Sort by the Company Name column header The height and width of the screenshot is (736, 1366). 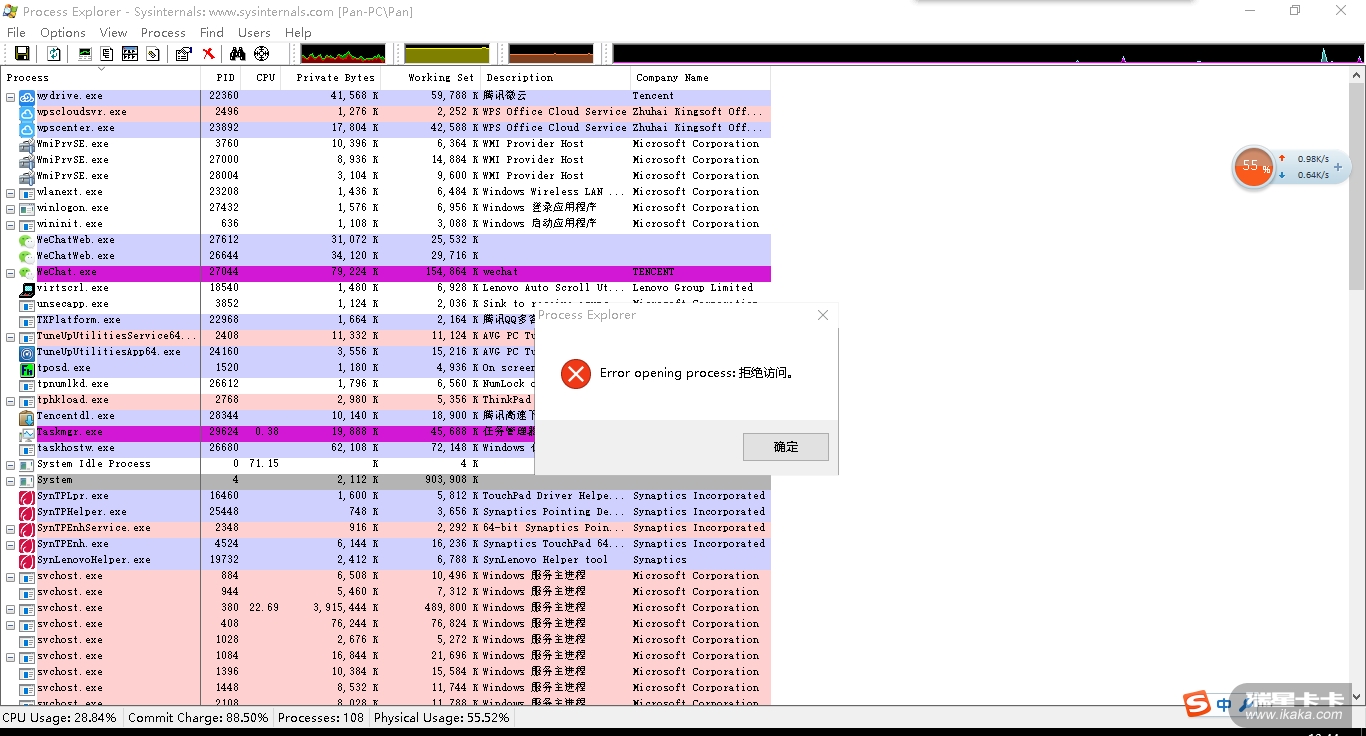pyautogui.click(x=701, y=78)
